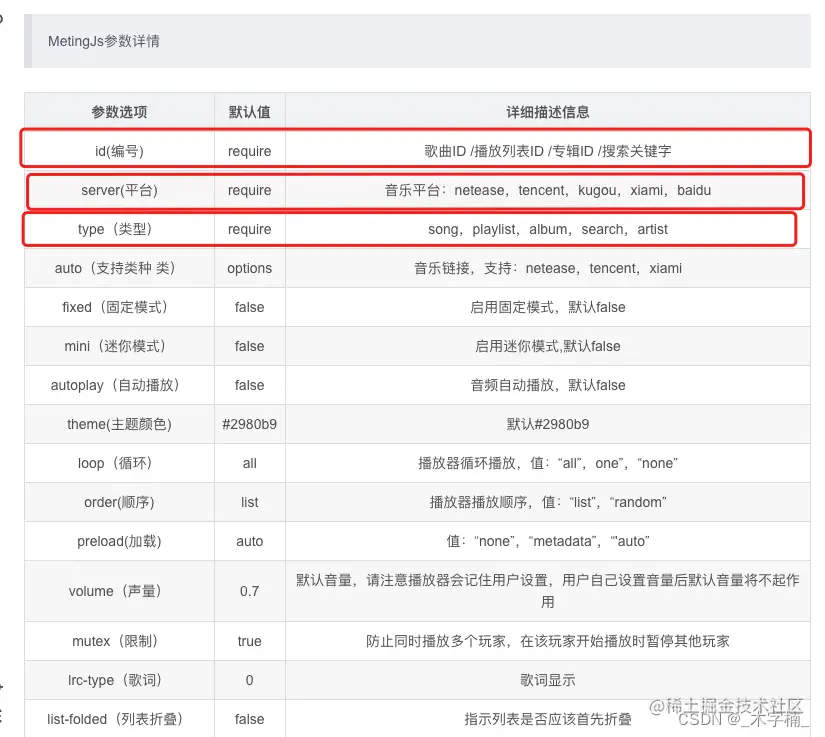Select the 'song, playlist, album, search, artist' text
The height and width of the screenshot is (737, 825).
[x=548, y=229]
